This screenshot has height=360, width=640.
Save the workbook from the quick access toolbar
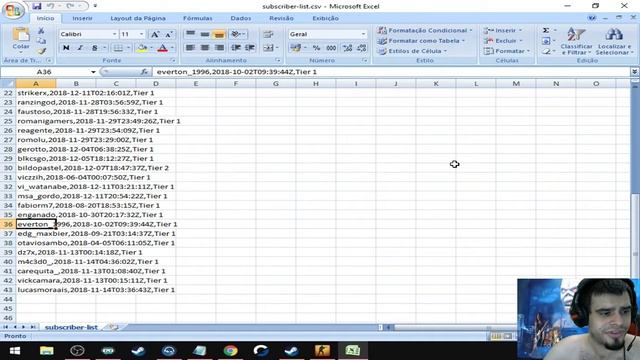37,6
